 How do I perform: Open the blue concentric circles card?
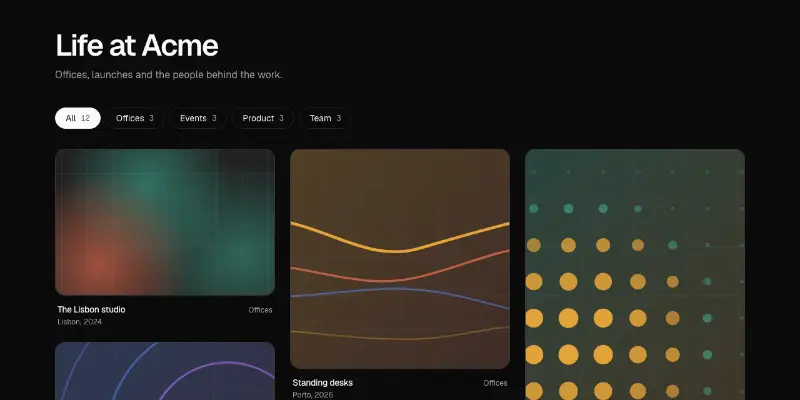[x=165, y=371]
